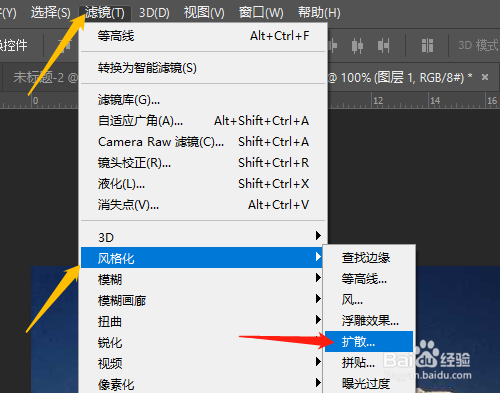Choose 转换为智能滤镜(S)
The height and width of the screenshot is (393, 500).
(203, 68)
